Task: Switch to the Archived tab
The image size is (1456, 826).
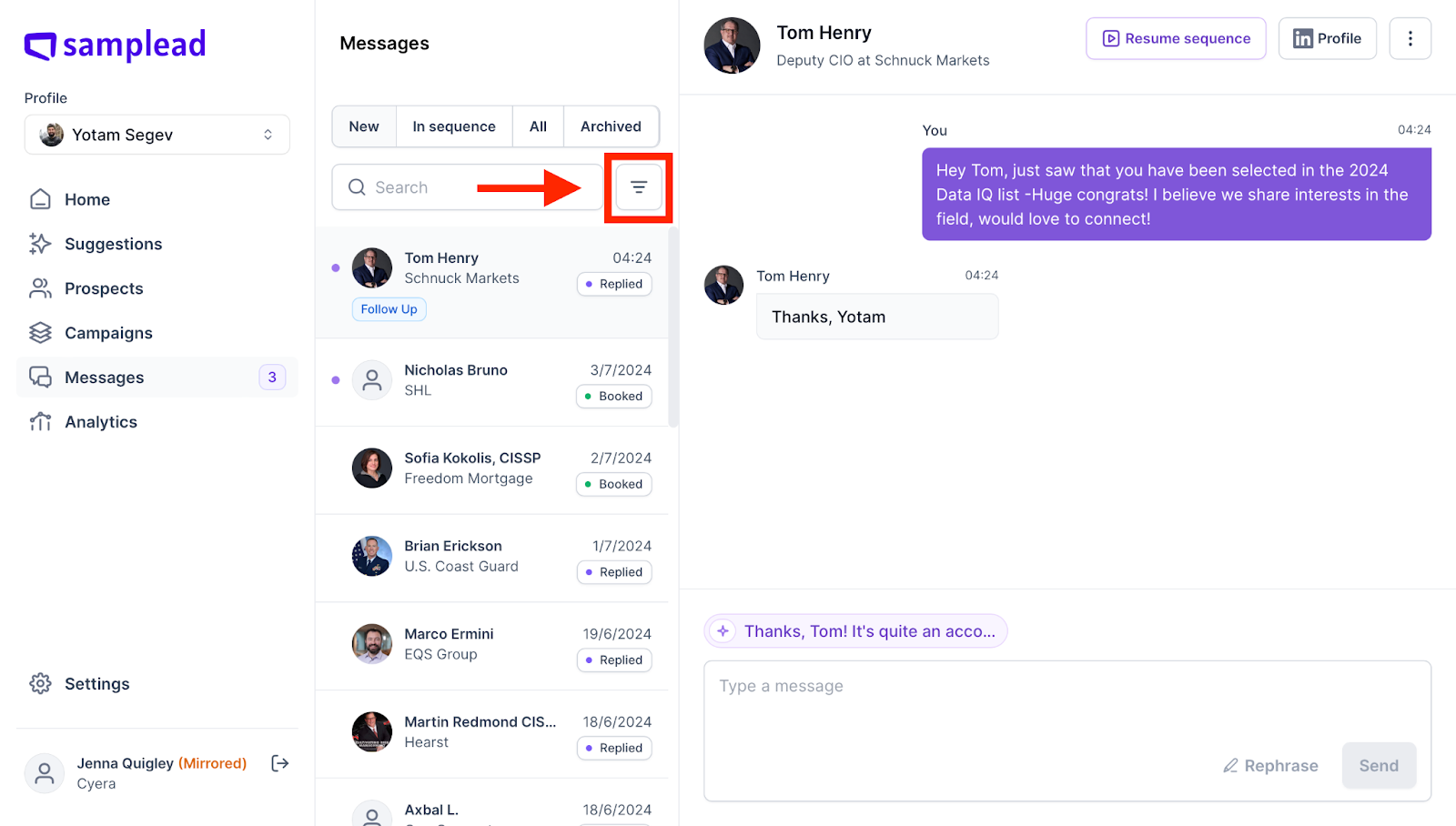Action: coord(611,126)
